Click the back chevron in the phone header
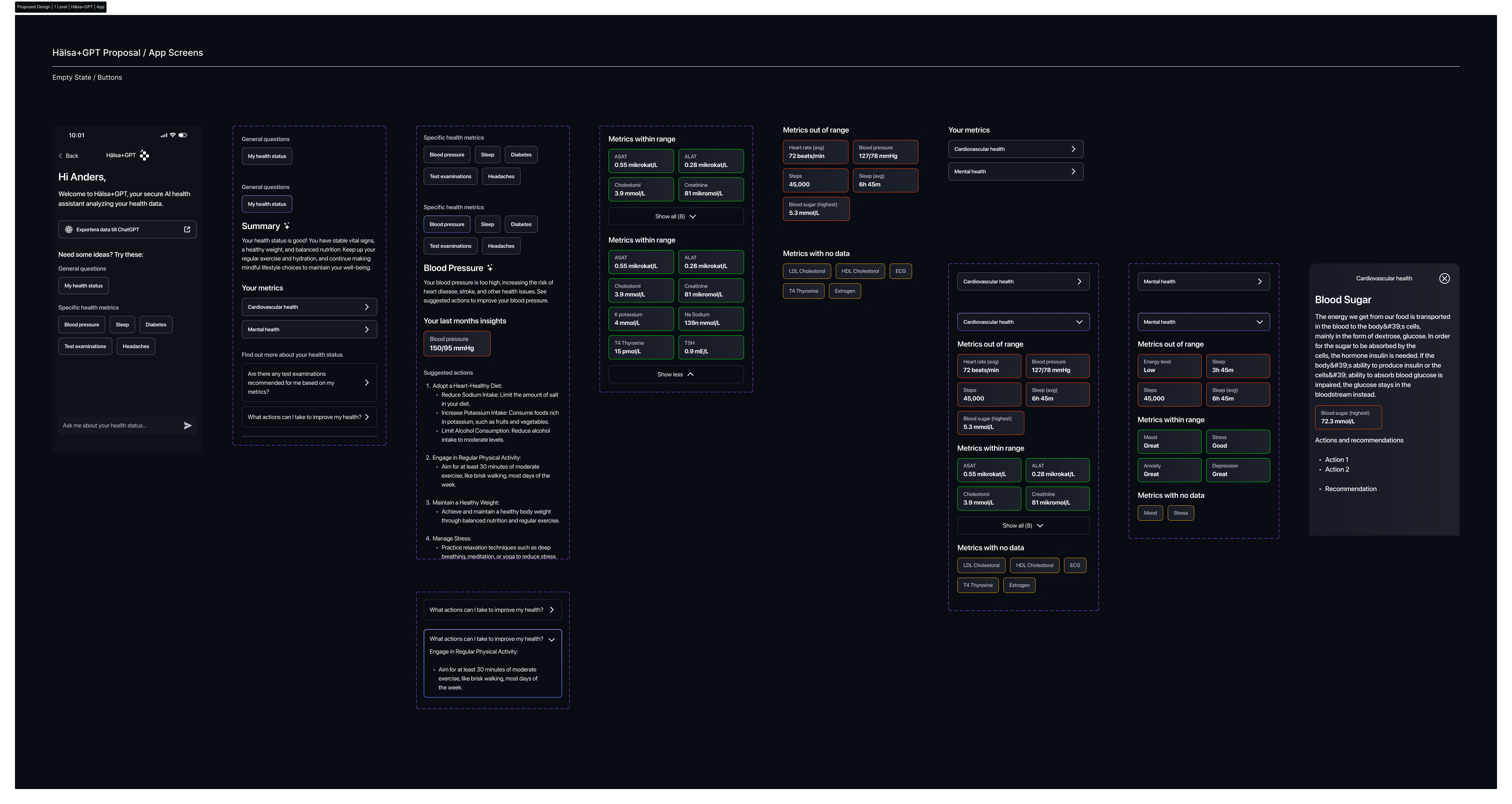1512x804 pixels. point(61,155)
